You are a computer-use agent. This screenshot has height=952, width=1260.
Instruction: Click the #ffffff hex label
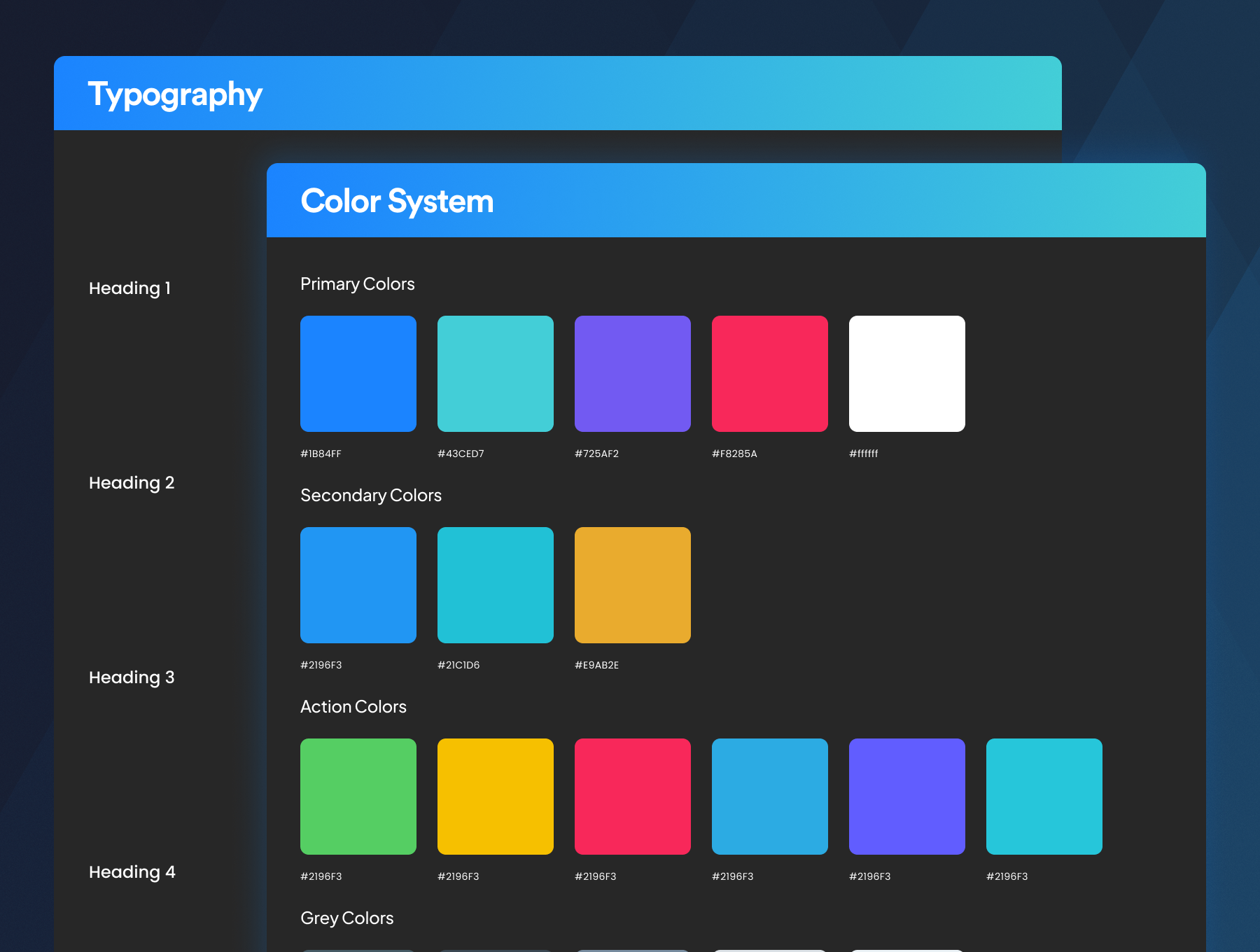click(863, 454)
